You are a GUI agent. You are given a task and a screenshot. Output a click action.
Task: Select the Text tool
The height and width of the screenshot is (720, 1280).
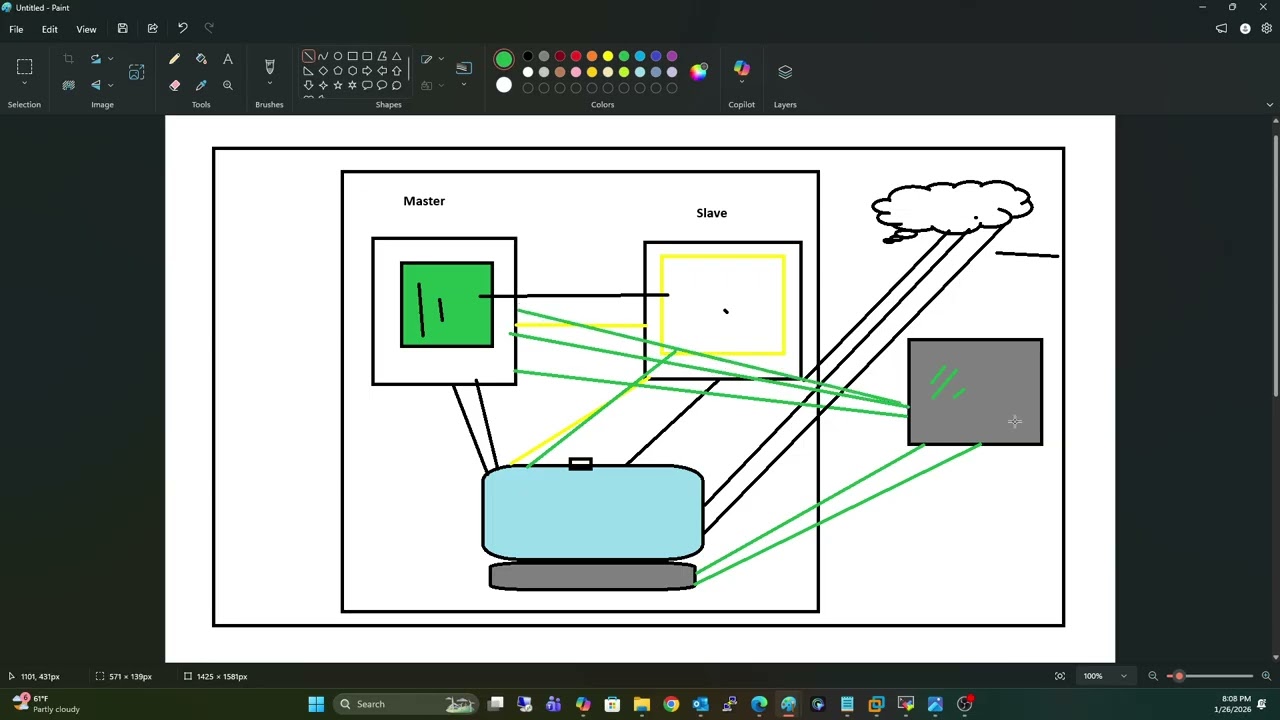point(228,60)
